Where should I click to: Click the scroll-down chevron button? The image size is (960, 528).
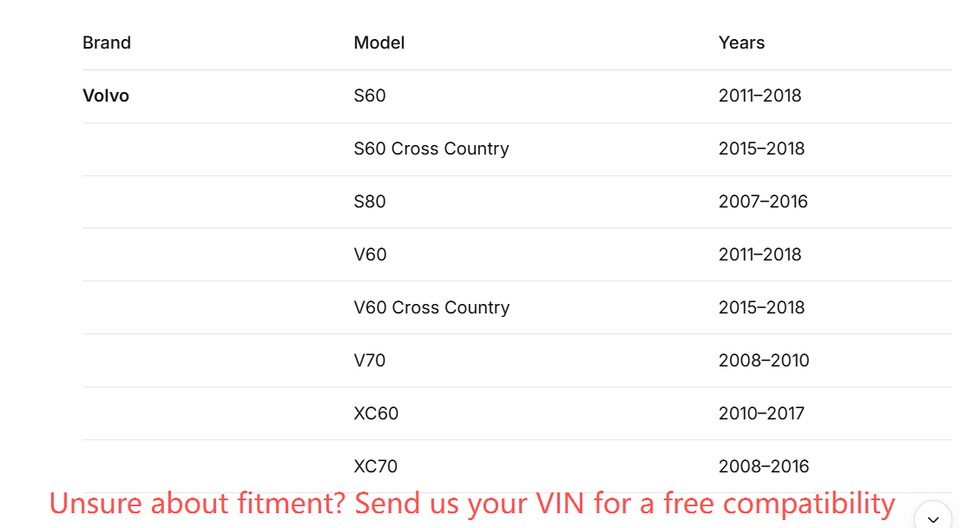932,518
